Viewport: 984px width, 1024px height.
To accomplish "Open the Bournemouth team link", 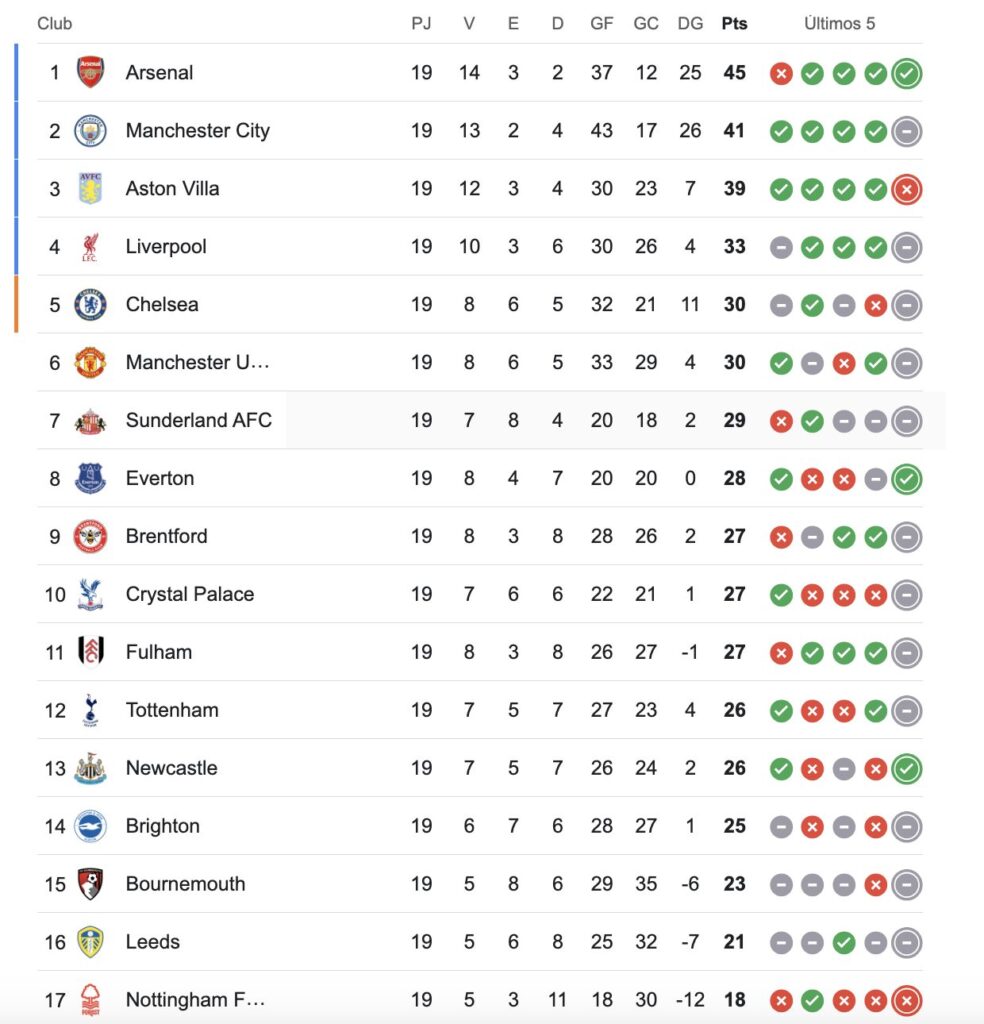I will (x=185, y=885).
